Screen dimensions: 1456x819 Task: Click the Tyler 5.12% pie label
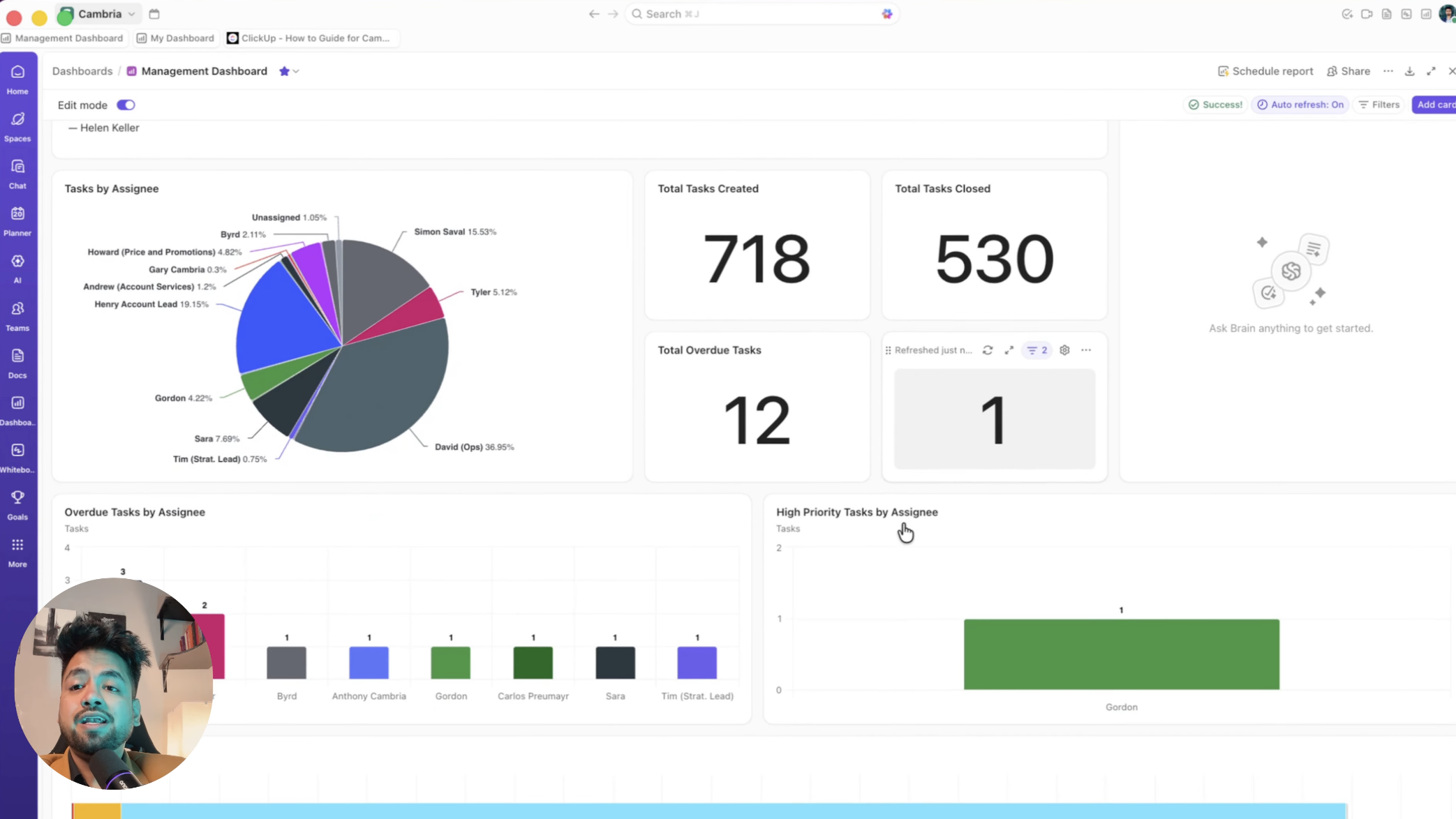(x=493, y=292)
